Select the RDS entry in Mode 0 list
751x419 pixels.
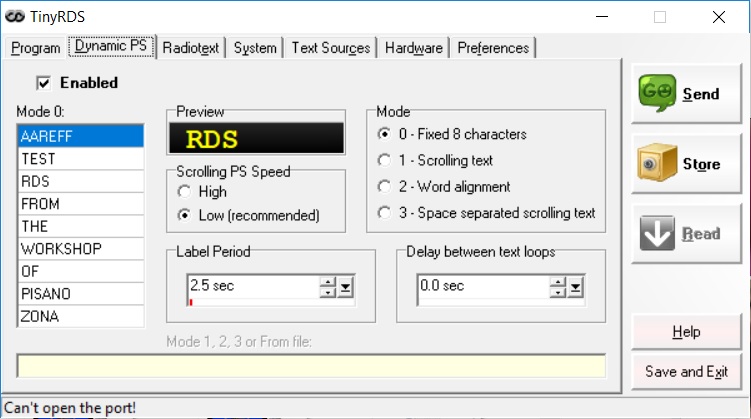(x=80, y=181)
